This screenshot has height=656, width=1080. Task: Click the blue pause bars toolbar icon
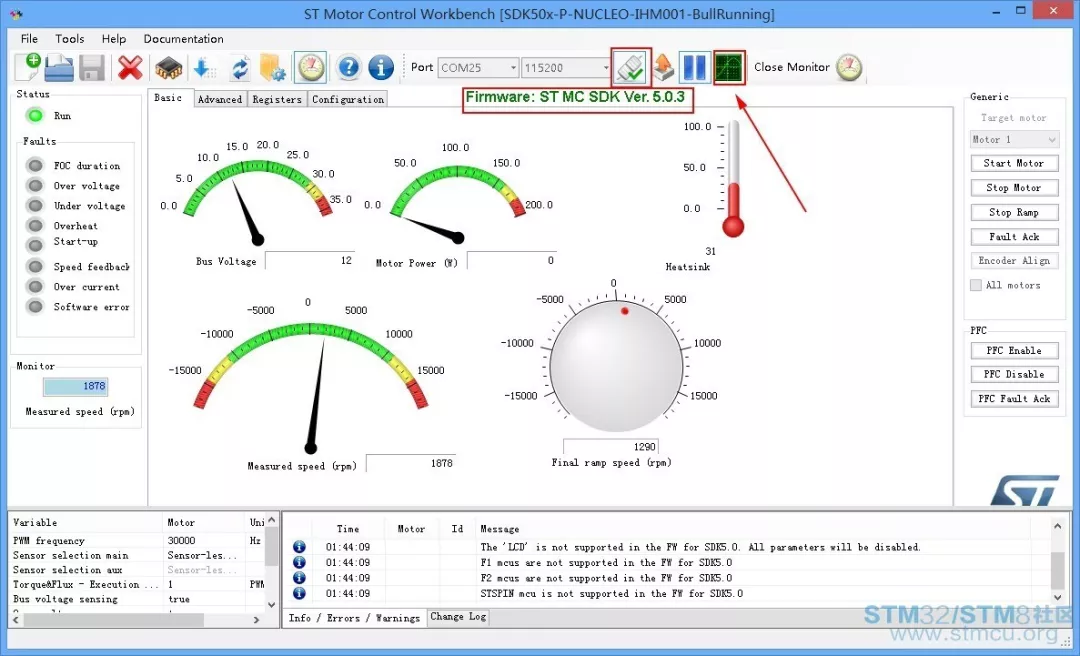point(694,68)
